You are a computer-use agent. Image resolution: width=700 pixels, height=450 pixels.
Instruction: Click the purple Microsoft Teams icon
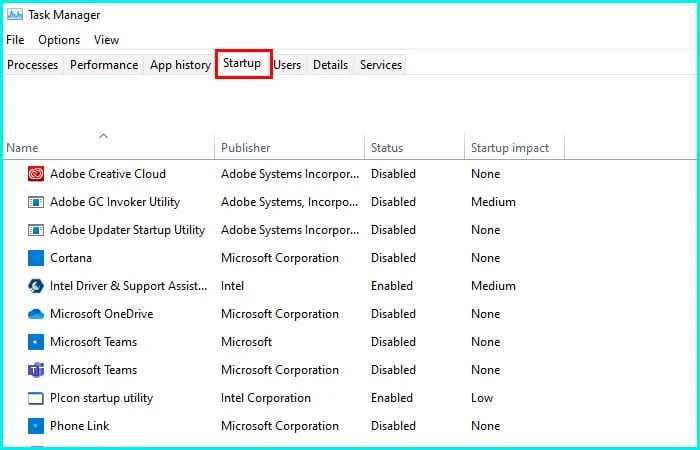(x=36, y=370)
